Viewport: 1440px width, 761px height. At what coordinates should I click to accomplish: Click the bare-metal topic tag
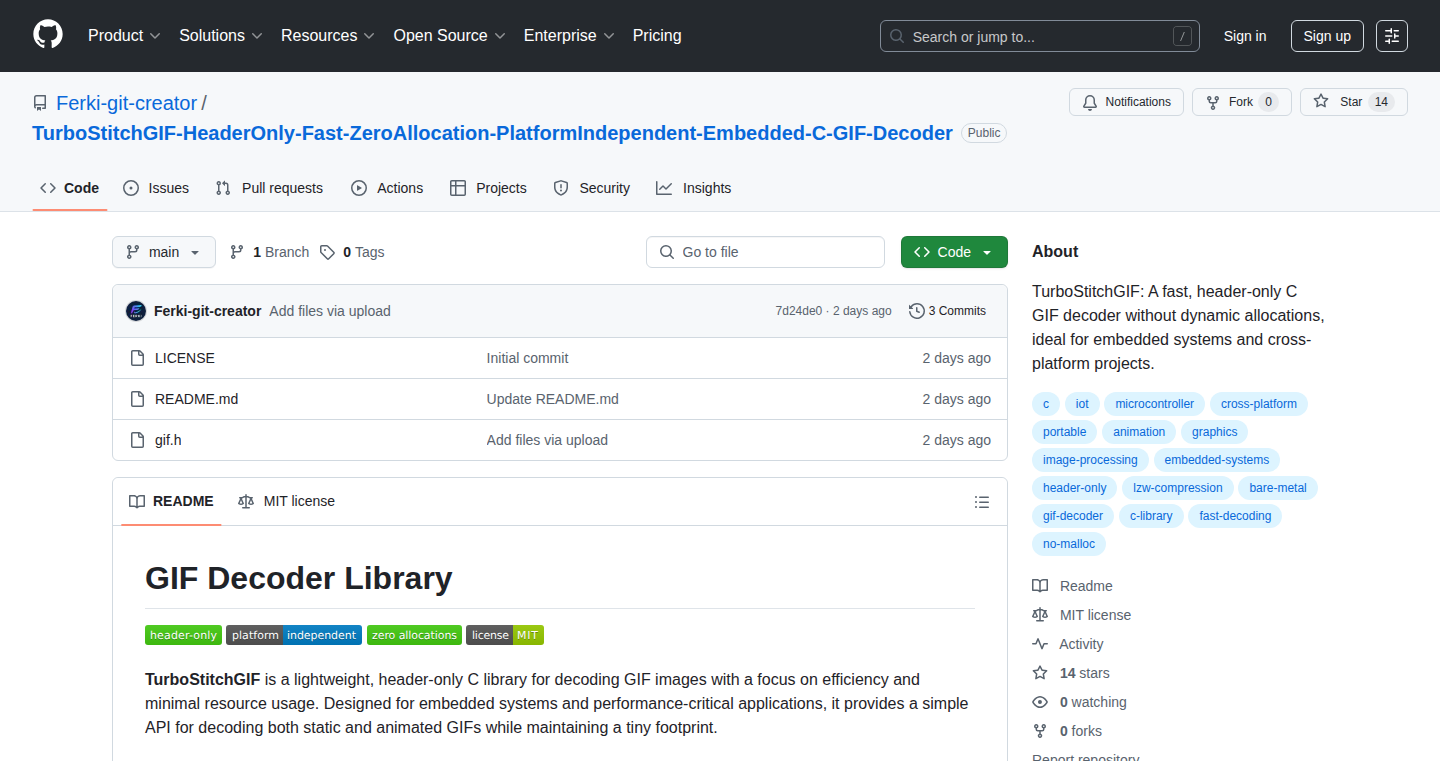[1278, 488]
